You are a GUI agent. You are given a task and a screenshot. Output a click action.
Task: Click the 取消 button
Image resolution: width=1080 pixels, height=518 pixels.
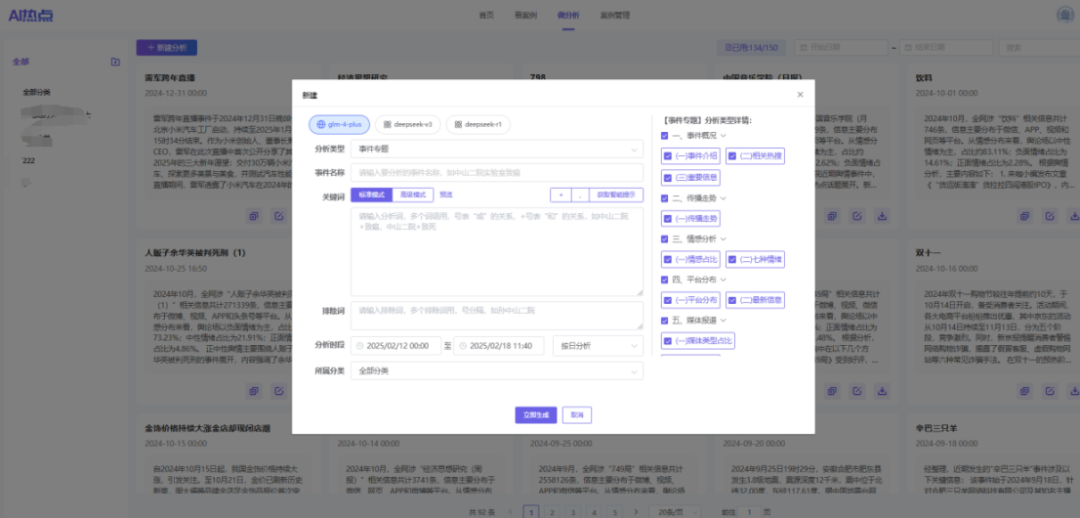(x=577, y=415)
